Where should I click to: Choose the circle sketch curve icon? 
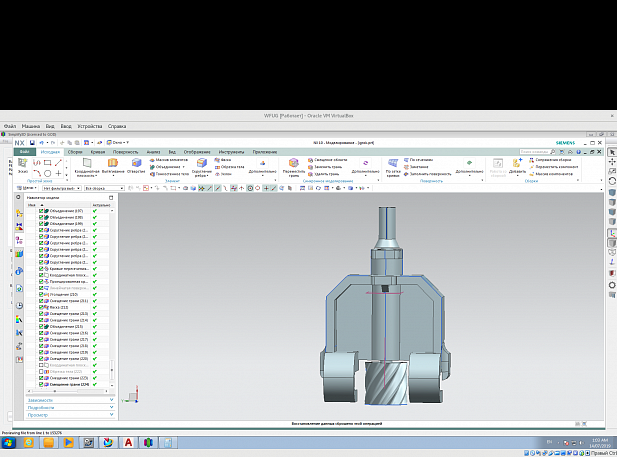click(48, 173)
